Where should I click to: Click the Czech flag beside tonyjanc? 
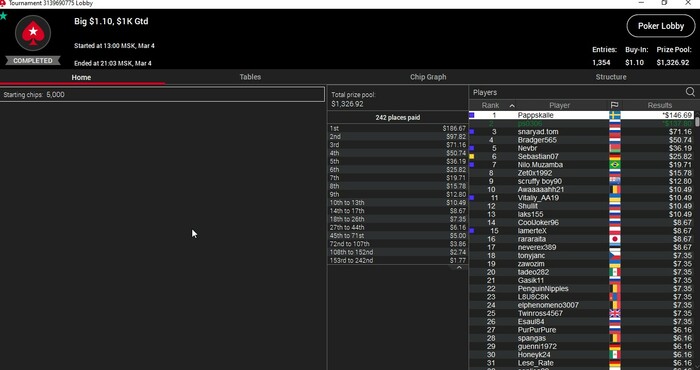click(x=615, y=256)
